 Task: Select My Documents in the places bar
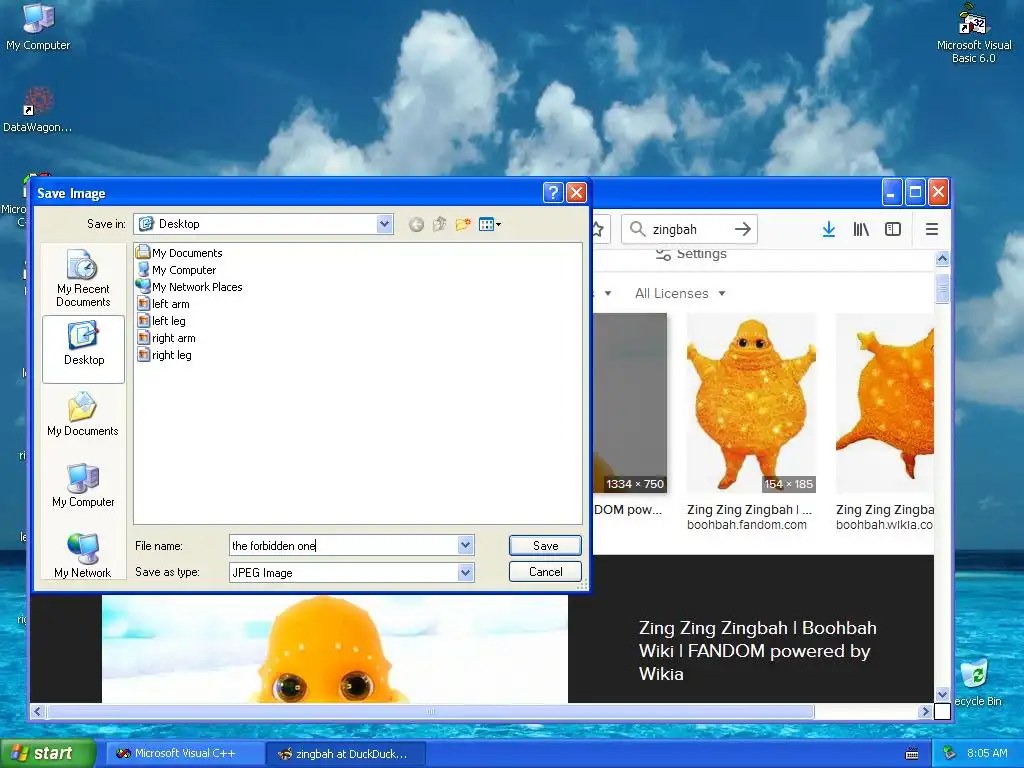click(x=83, y=415)
